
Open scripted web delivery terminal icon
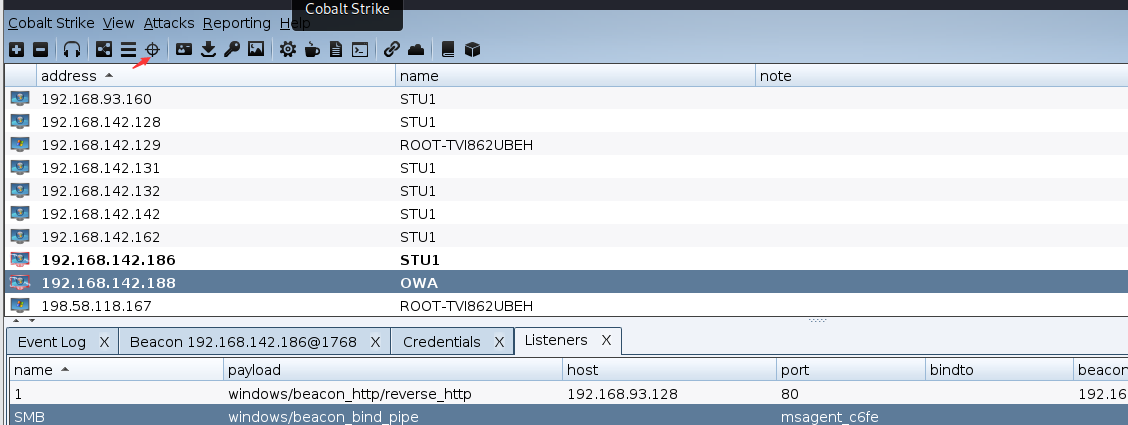360,50
